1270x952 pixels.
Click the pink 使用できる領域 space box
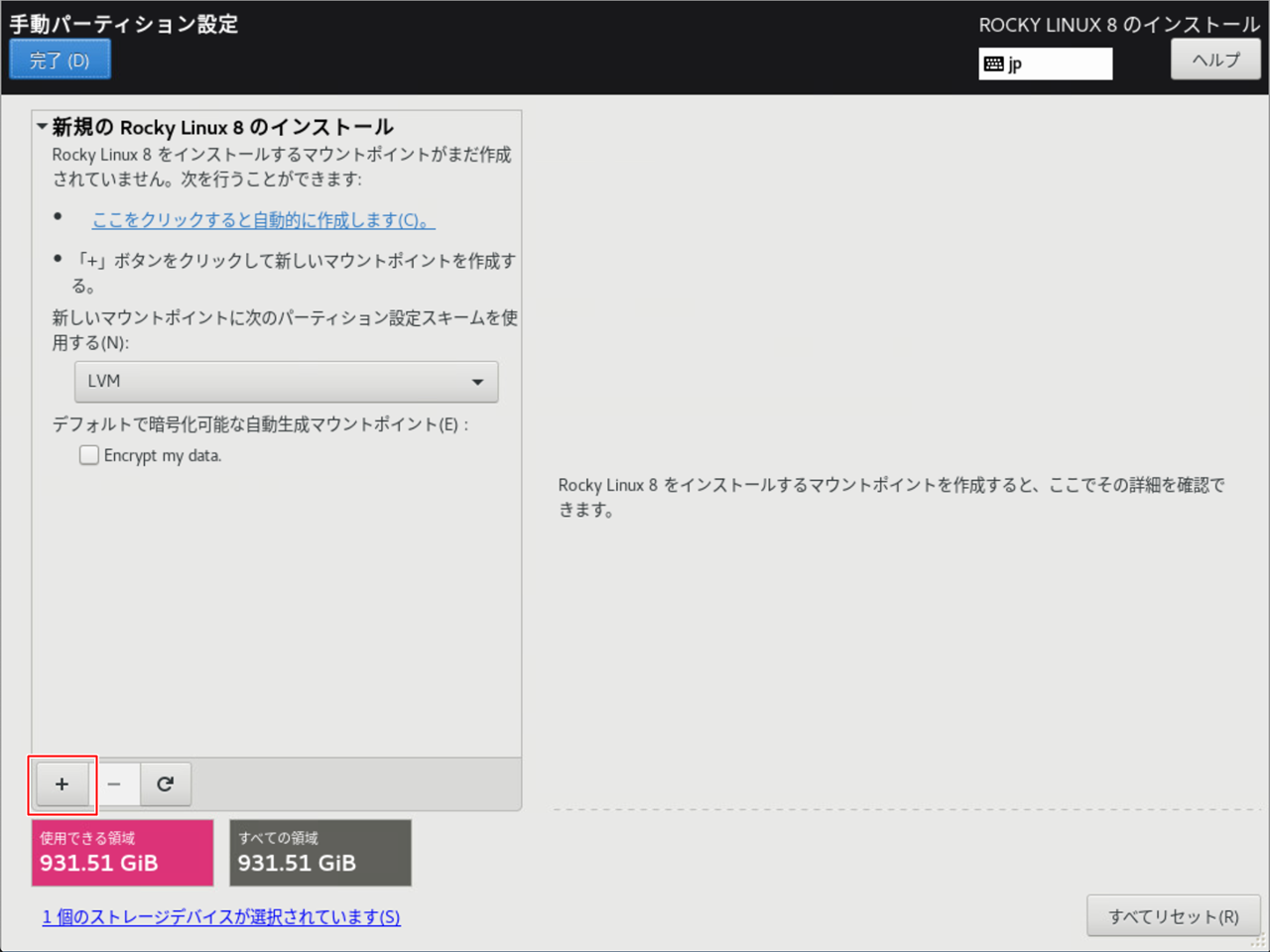pyautogui.click(x=122, y=853)
